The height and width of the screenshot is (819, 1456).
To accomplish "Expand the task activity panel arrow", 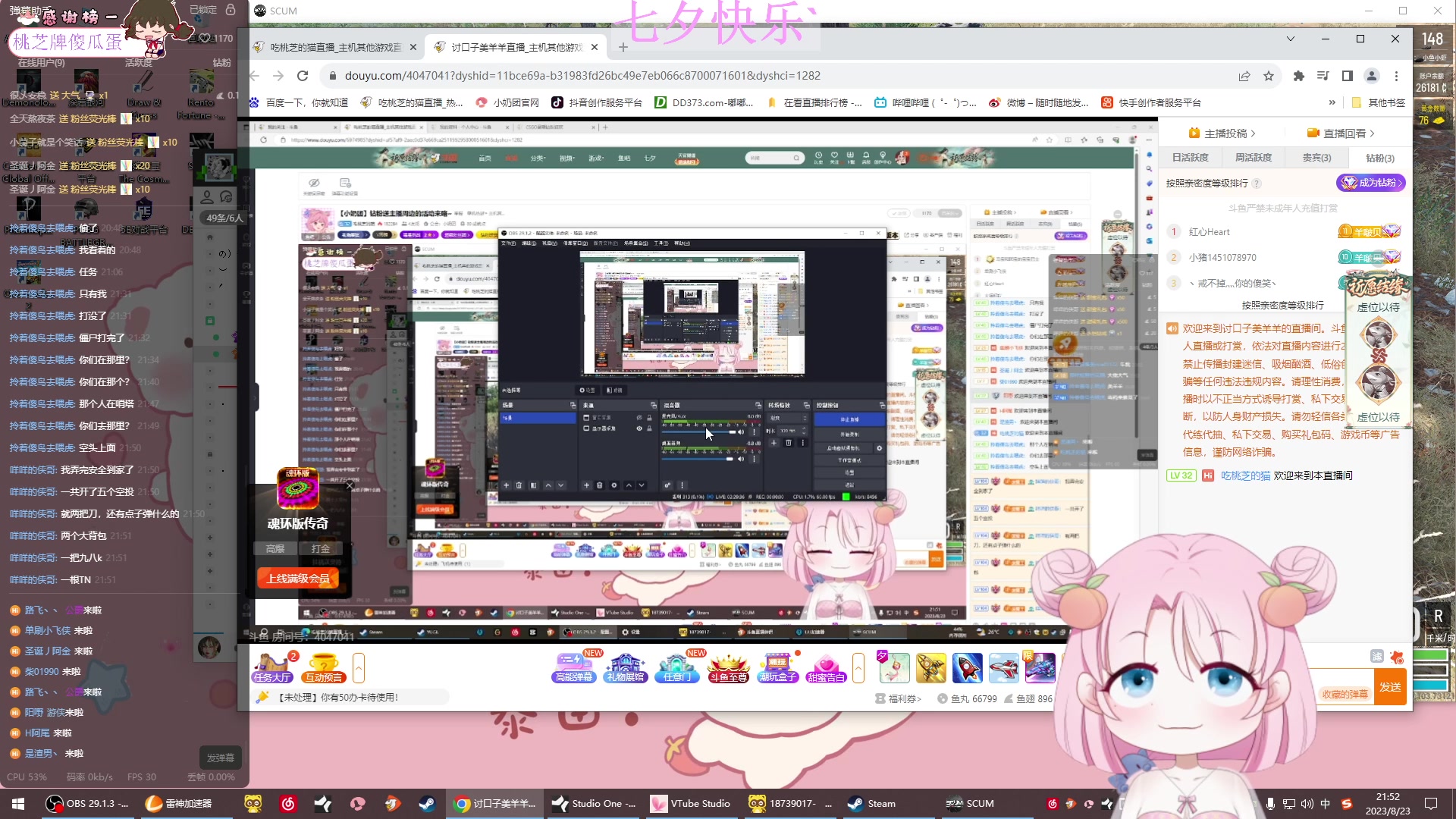I will (x=359, y=668).
